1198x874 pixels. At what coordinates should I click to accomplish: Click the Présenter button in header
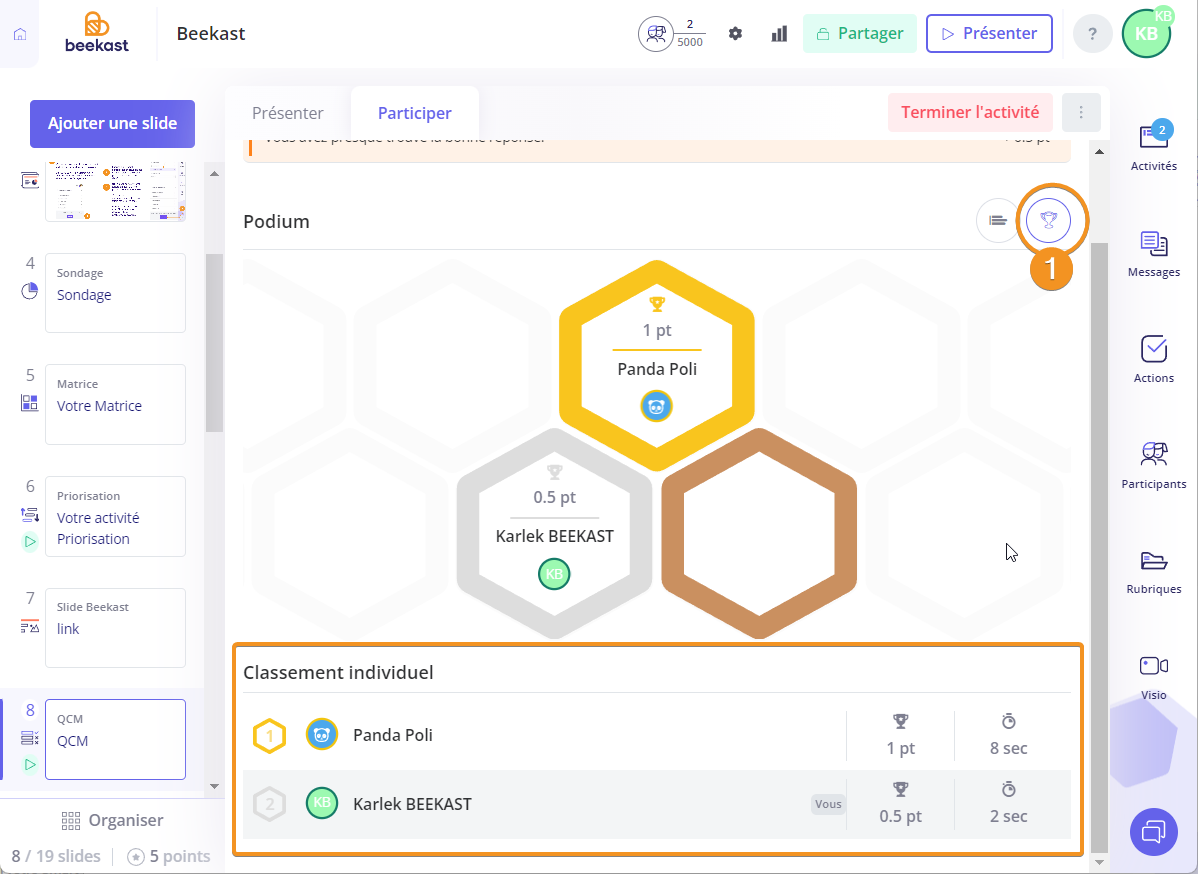pyautogui.click(x=989, y=34)
